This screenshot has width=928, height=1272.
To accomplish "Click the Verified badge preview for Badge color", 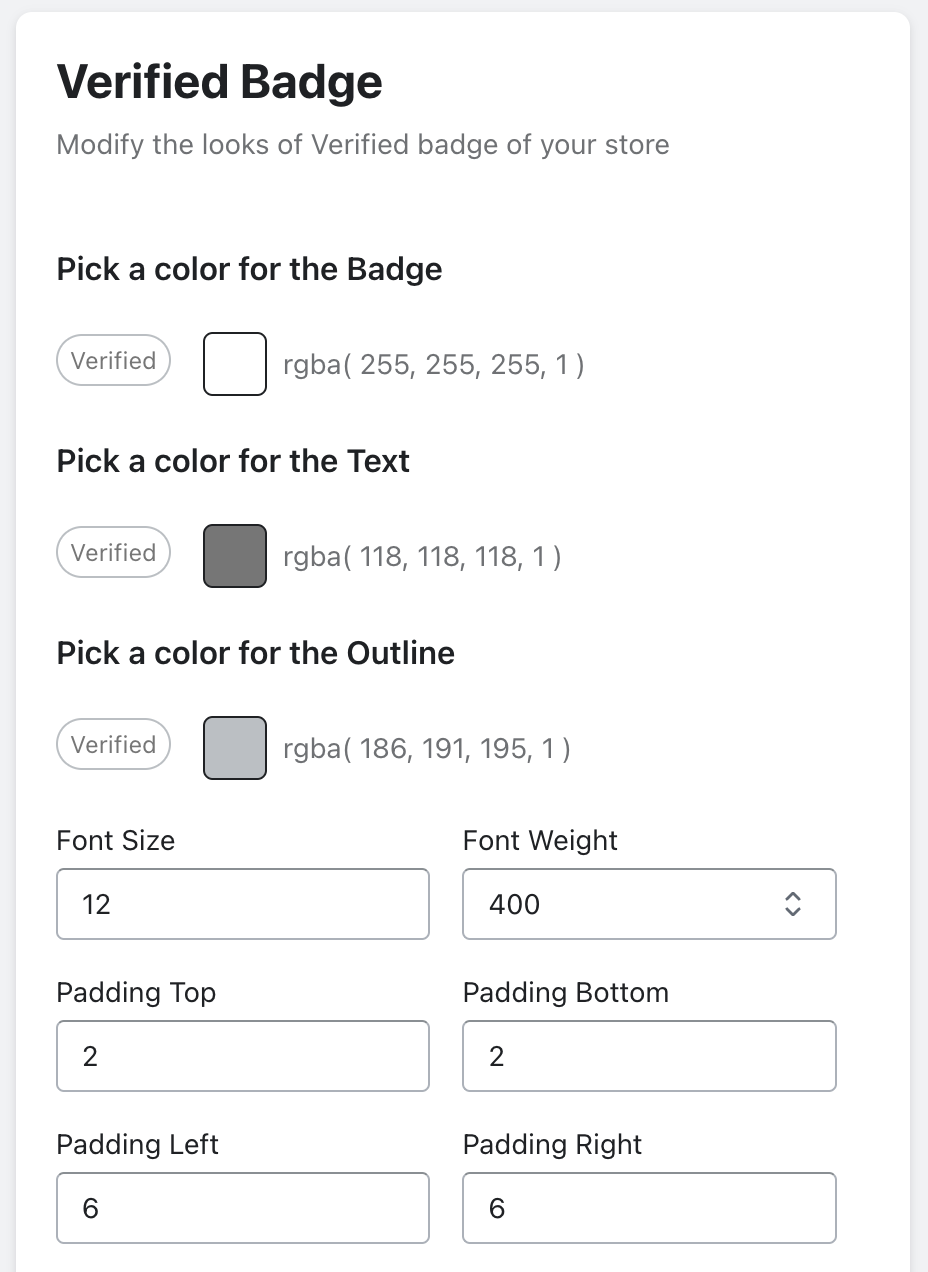I will [113, 361].
